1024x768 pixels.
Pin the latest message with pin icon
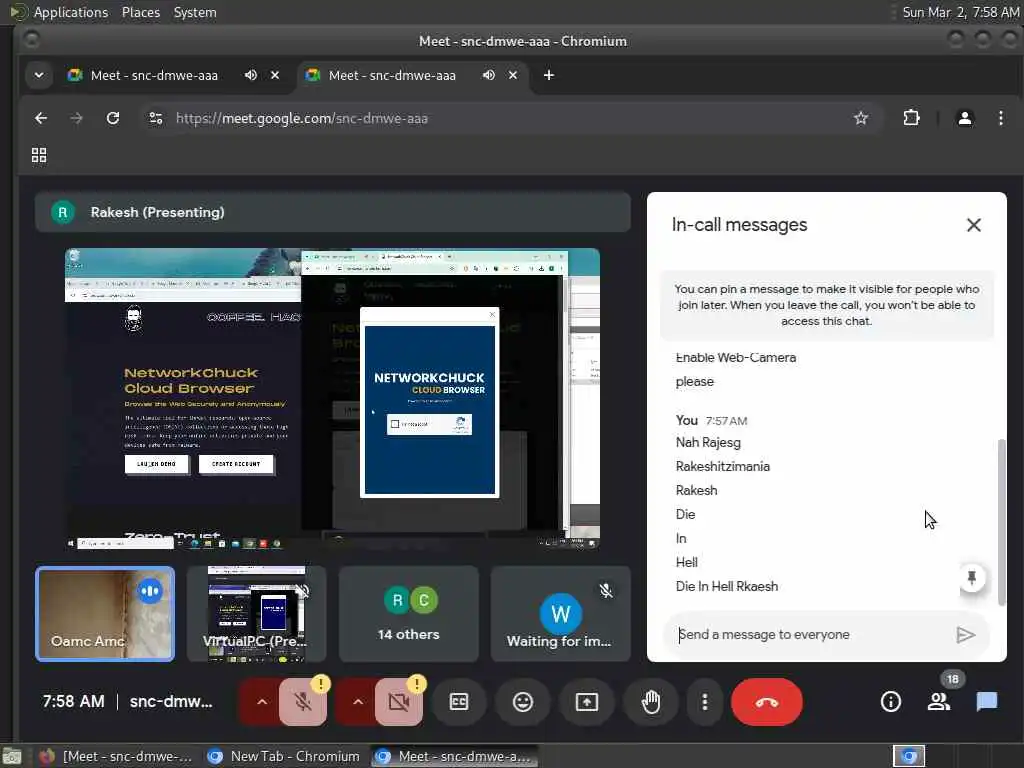[x=971, y=578]
